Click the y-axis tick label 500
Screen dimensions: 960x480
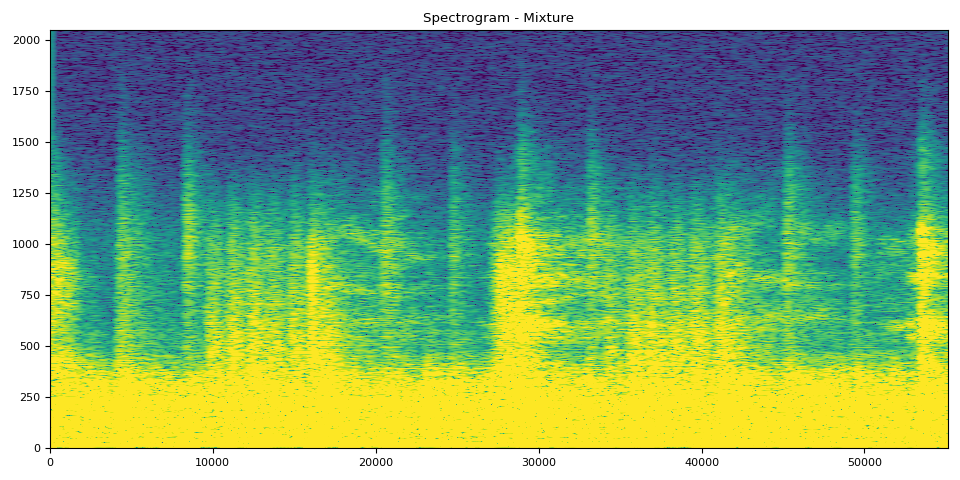31,346
